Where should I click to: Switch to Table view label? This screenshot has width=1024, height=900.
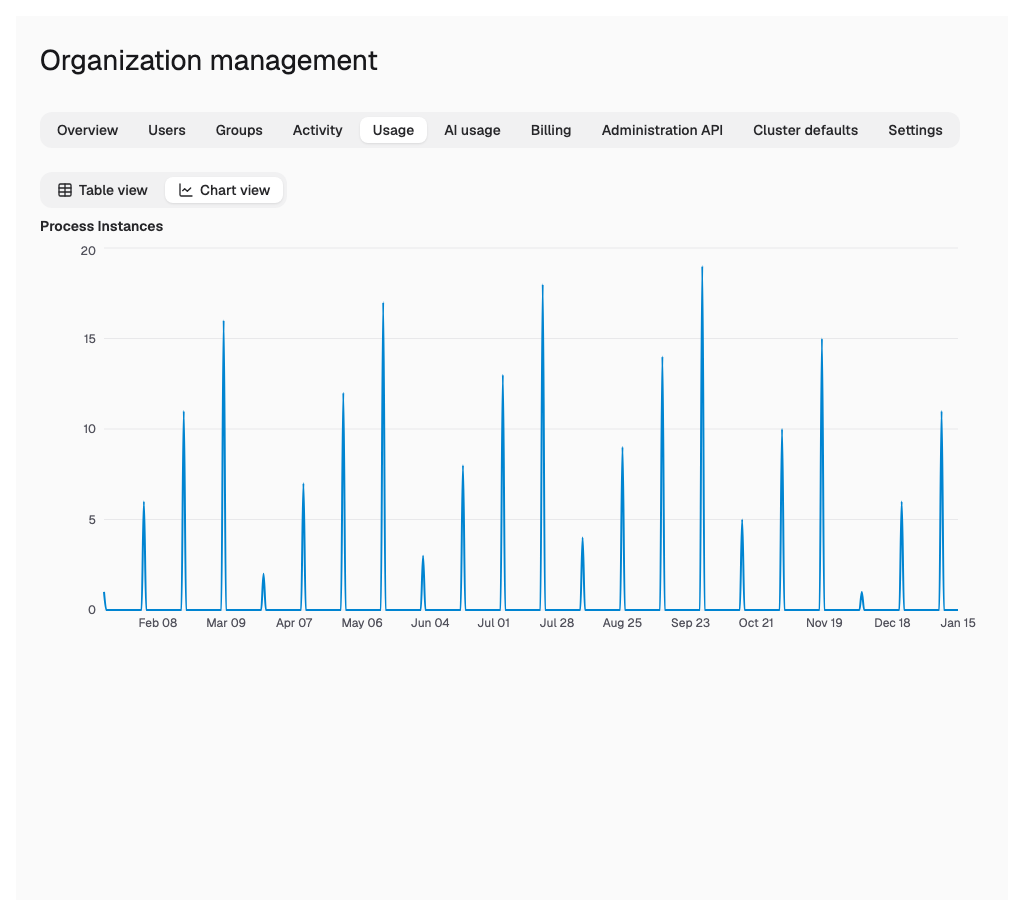click(x=113, y=190)
